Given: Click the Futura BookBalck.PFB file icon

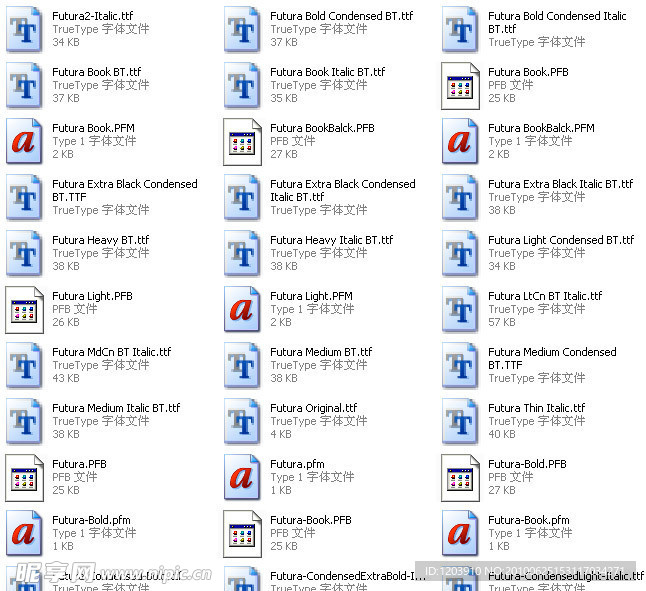Looking at the screenshot, I should (242, 142).
